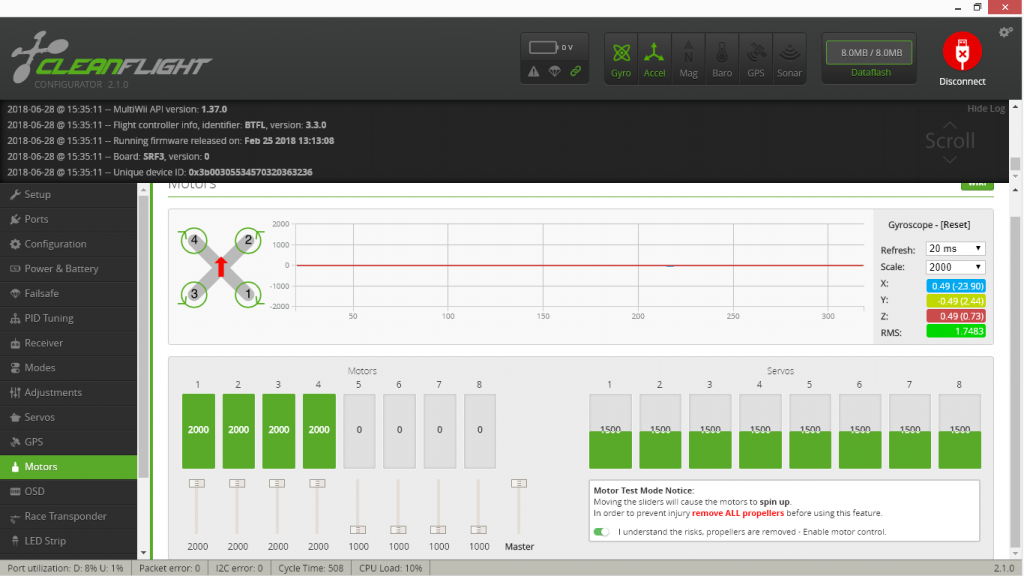Click the Master motor slider handle
The width and height of the screenshot is (1024, 576).
518,484
